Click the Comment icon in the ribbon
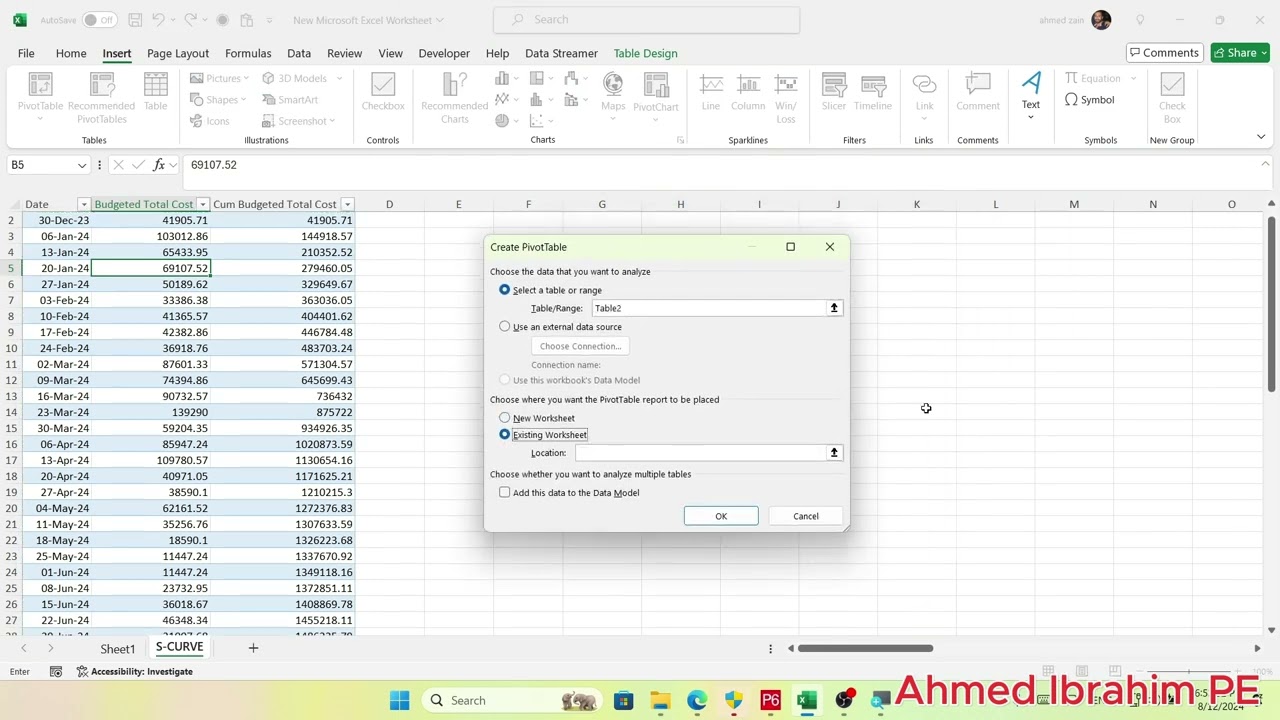Image resolution: width=1280 pixels, height=720 pixels. point(978,92)
